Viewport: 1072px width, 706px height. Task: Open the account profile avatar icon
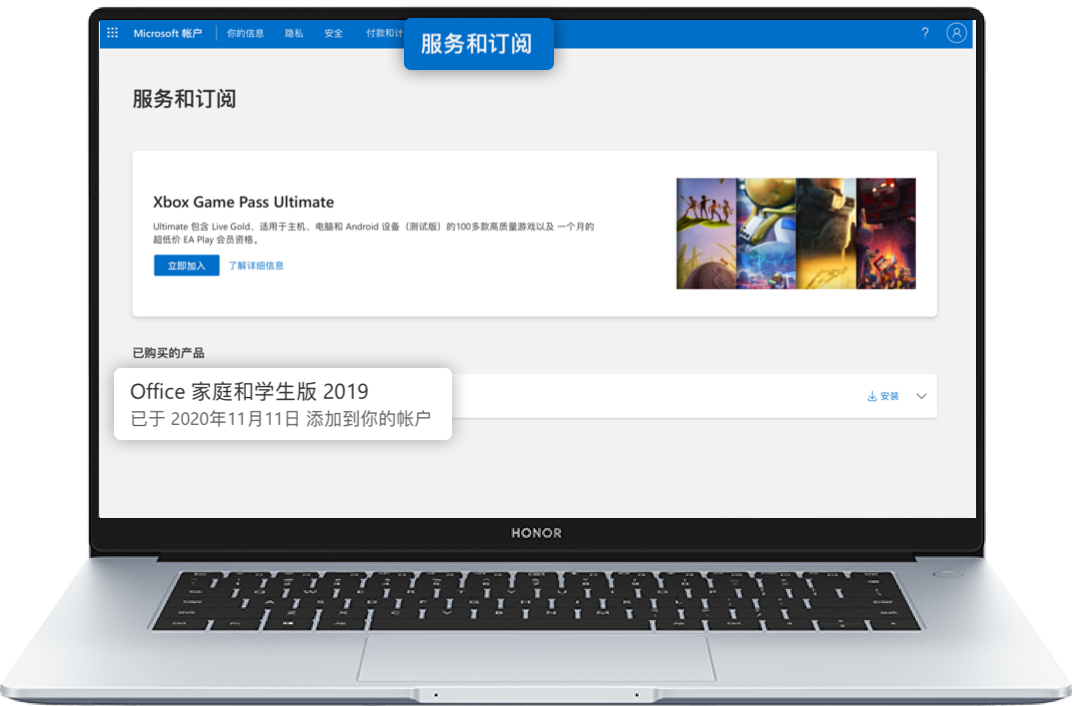coord(956,33)
